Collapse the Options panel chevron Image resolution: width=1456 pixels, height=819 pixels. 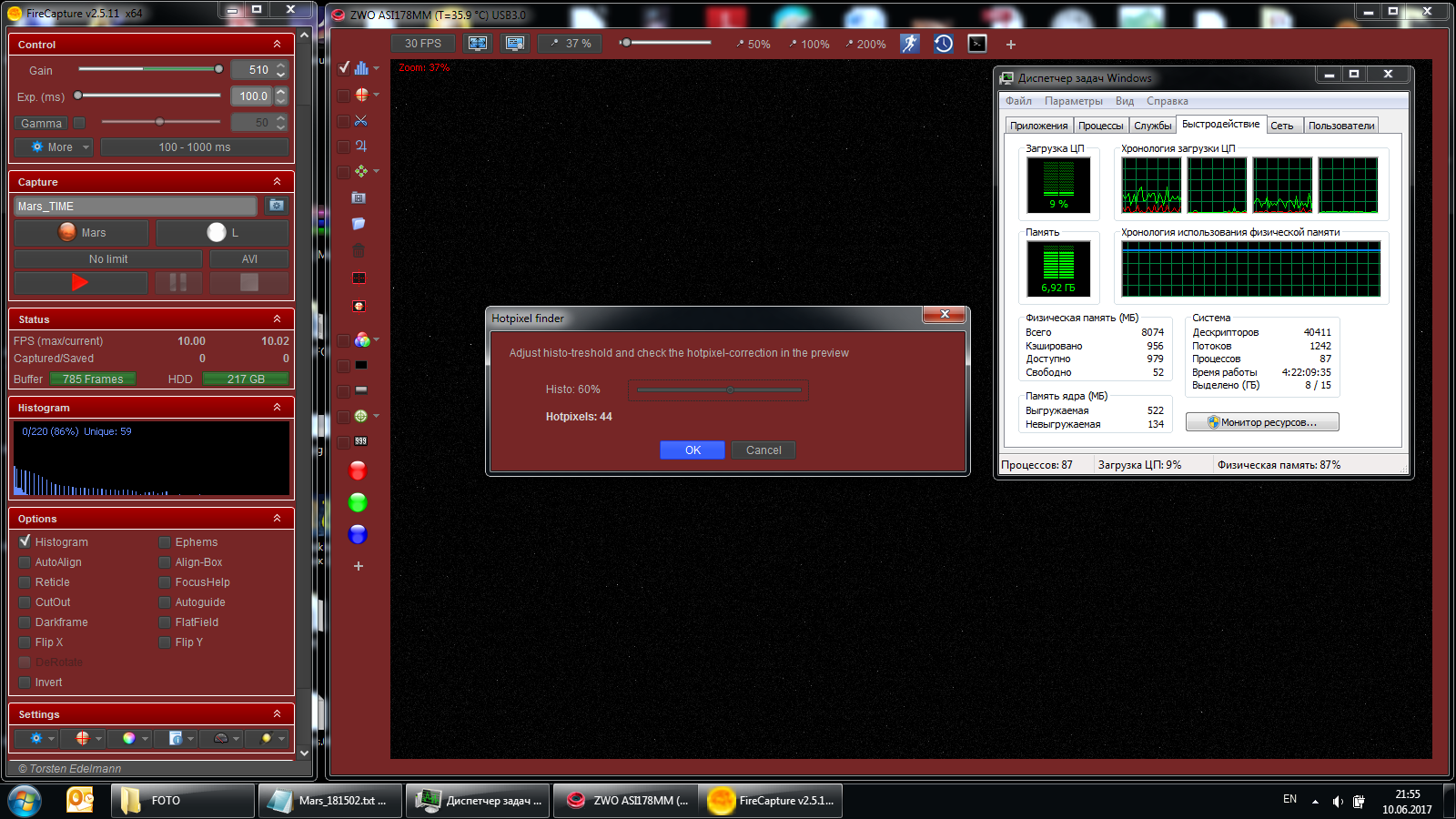point(277,518)
